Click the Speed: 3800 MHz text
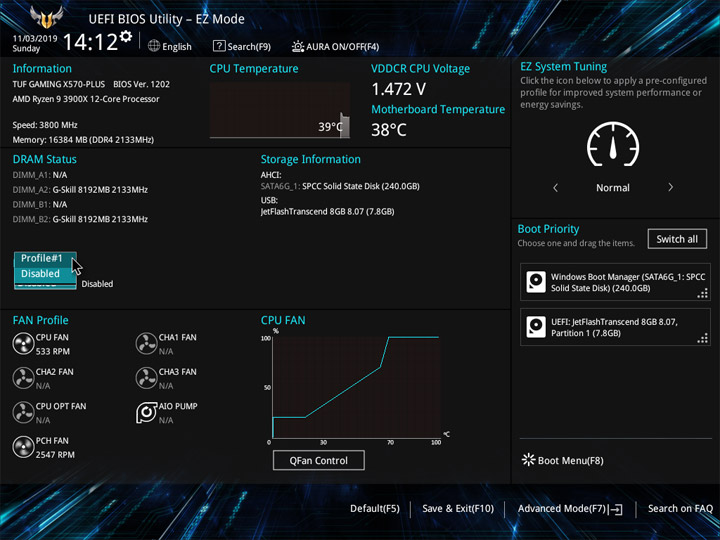Screen dimensions: 720x540 click(x=45, y=125)
